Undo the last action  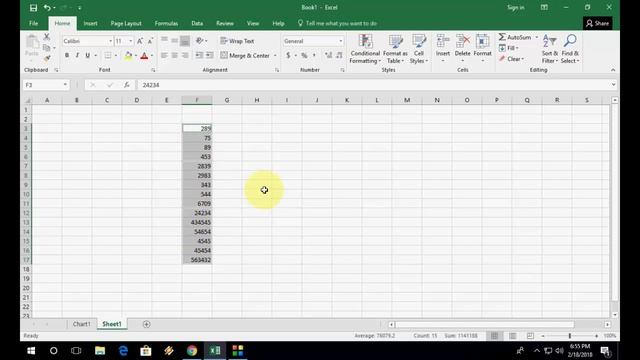click(47, 8)
